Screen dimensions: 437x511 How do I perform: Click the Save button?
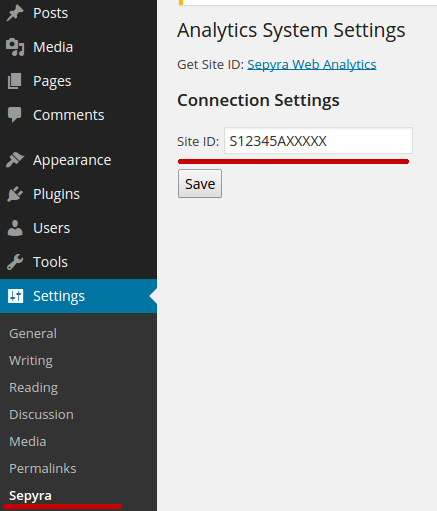200,184
